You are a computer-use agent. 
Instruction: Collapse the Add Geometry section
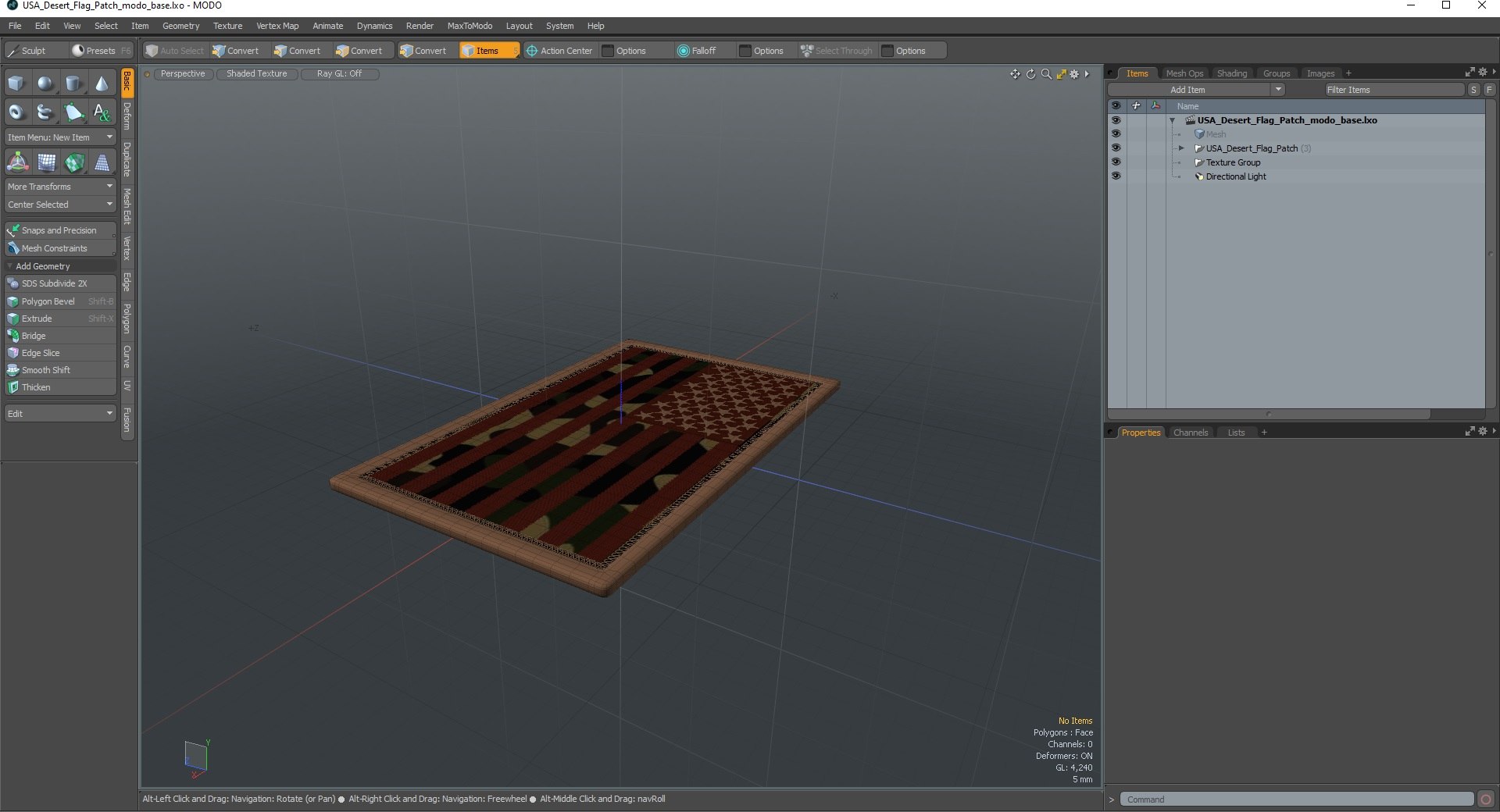coord(10,266)
